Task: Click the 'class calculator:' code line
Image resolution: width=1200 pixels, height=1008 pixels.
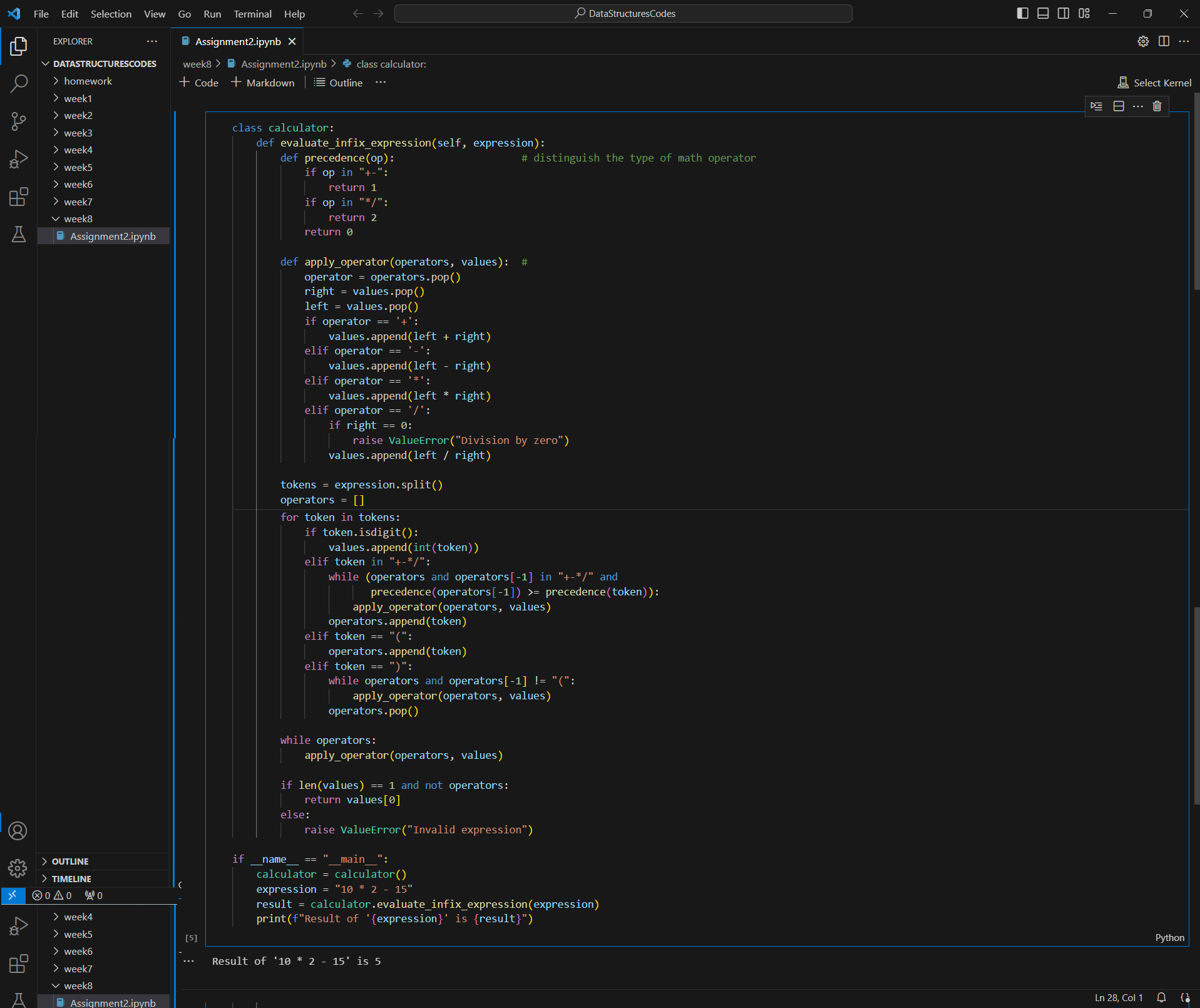Action: coord(283,128)
